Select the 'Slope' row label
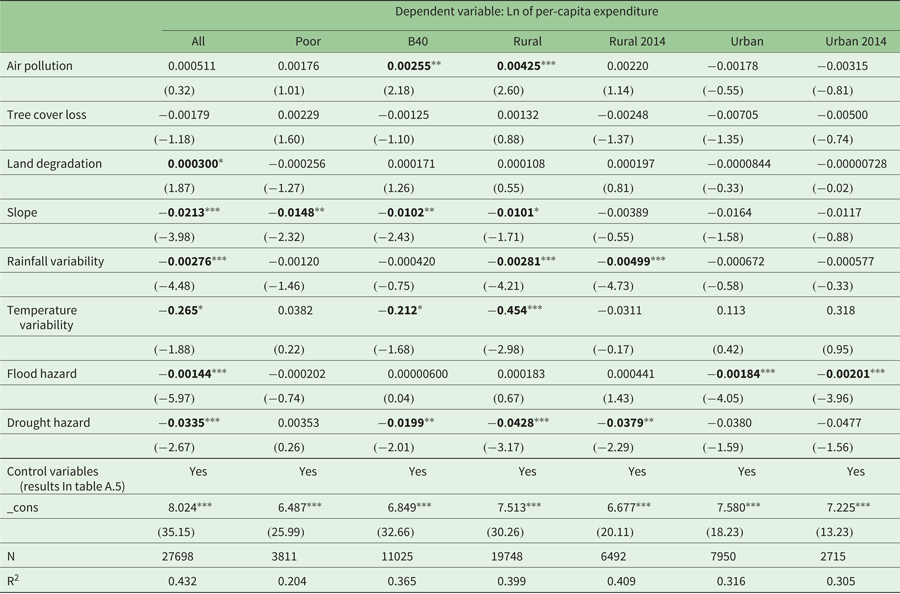The image size is (900, 594). pyautogui.click(x=23, y=212)
